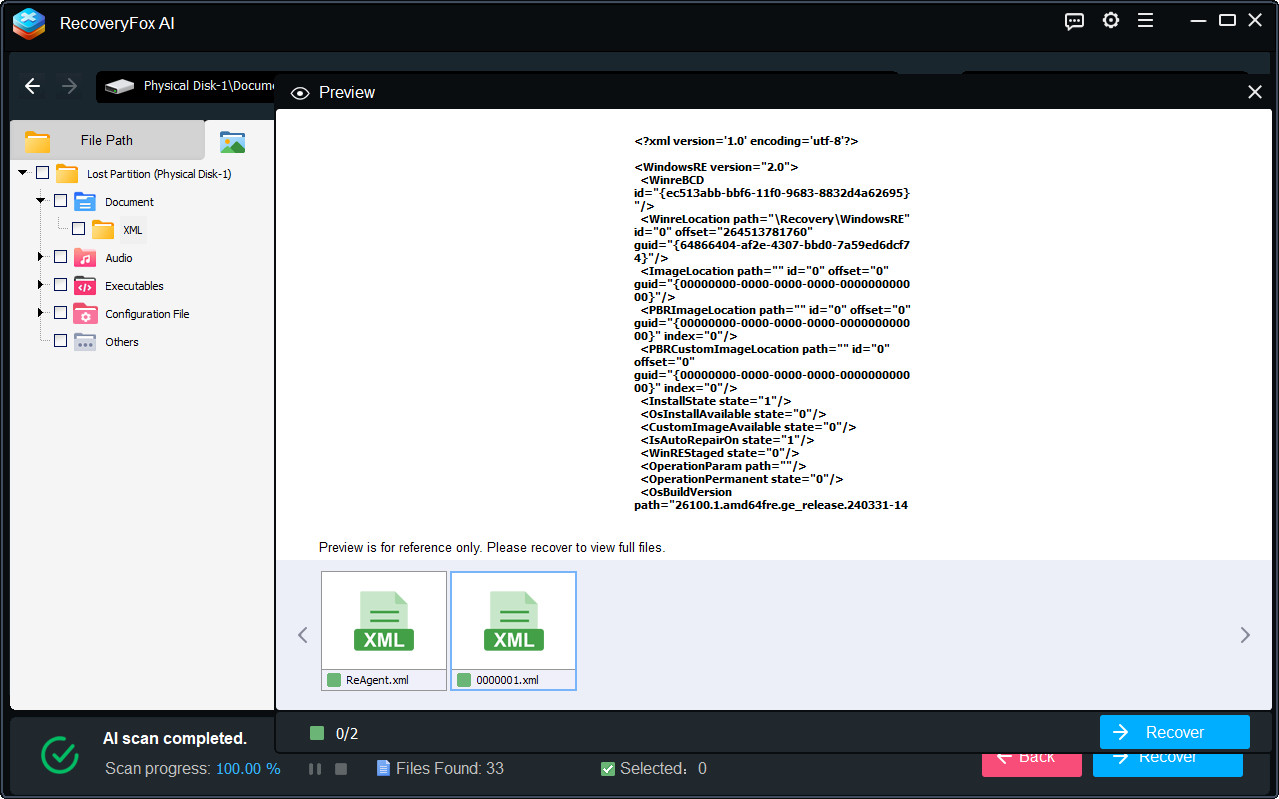
Task: Collapse the Document folder node
Action: tap(41, 201)
